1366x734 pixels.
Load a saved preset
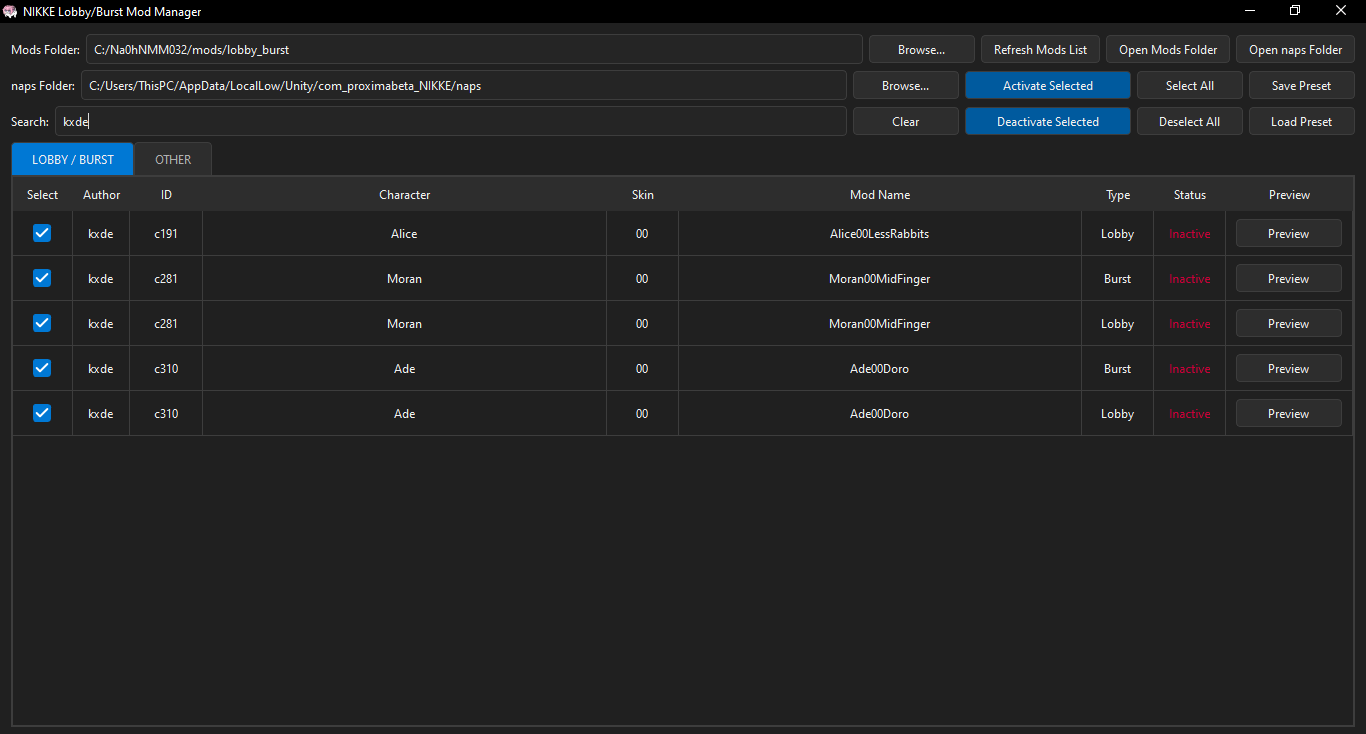click(1301, 120)
